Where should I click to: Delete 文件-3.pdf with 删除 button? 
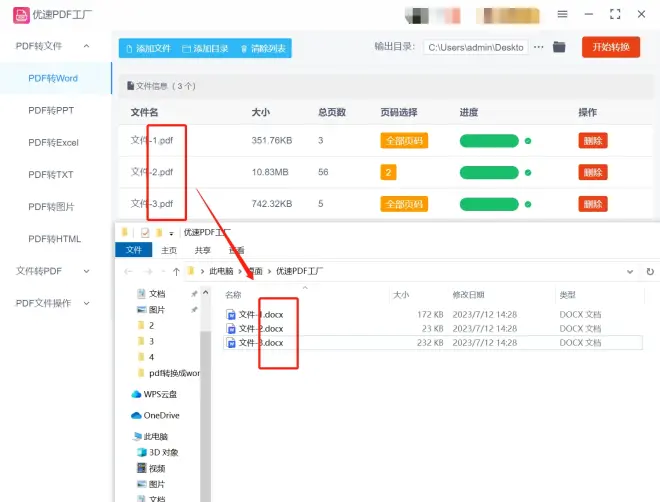[593, 204]
